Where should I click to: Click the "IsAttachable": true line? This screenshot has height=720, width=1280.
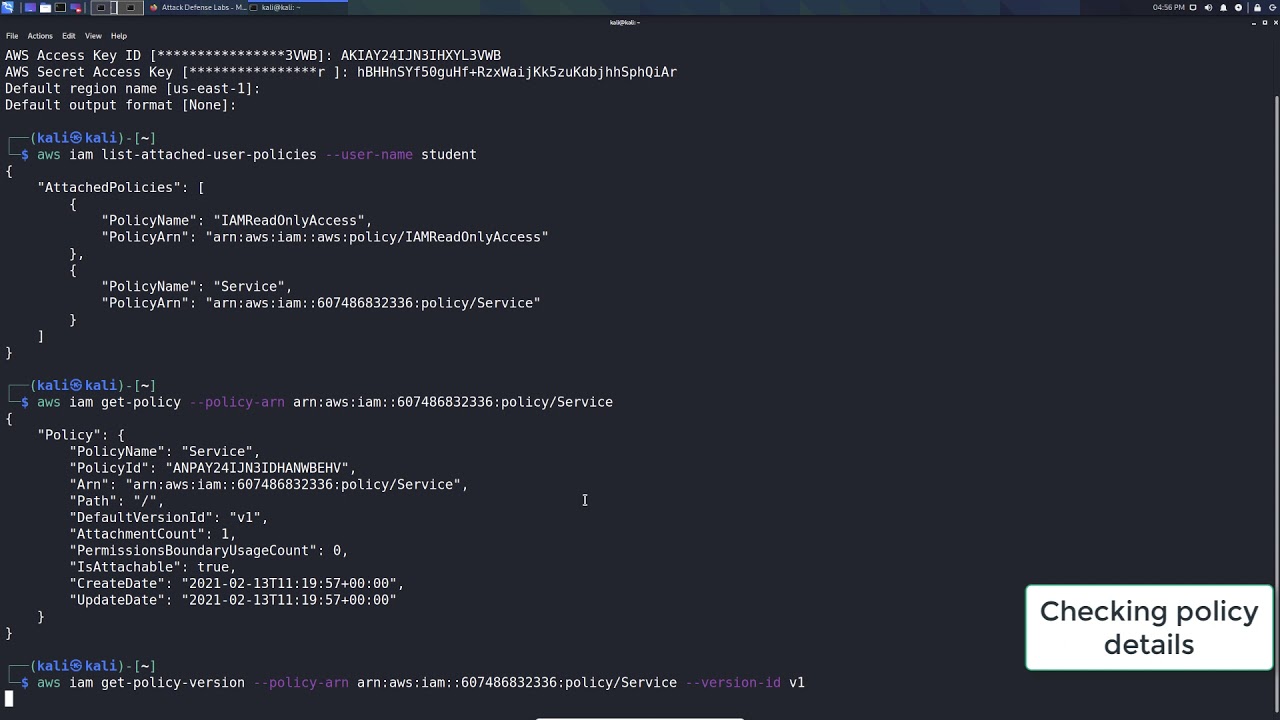[153, 567]
